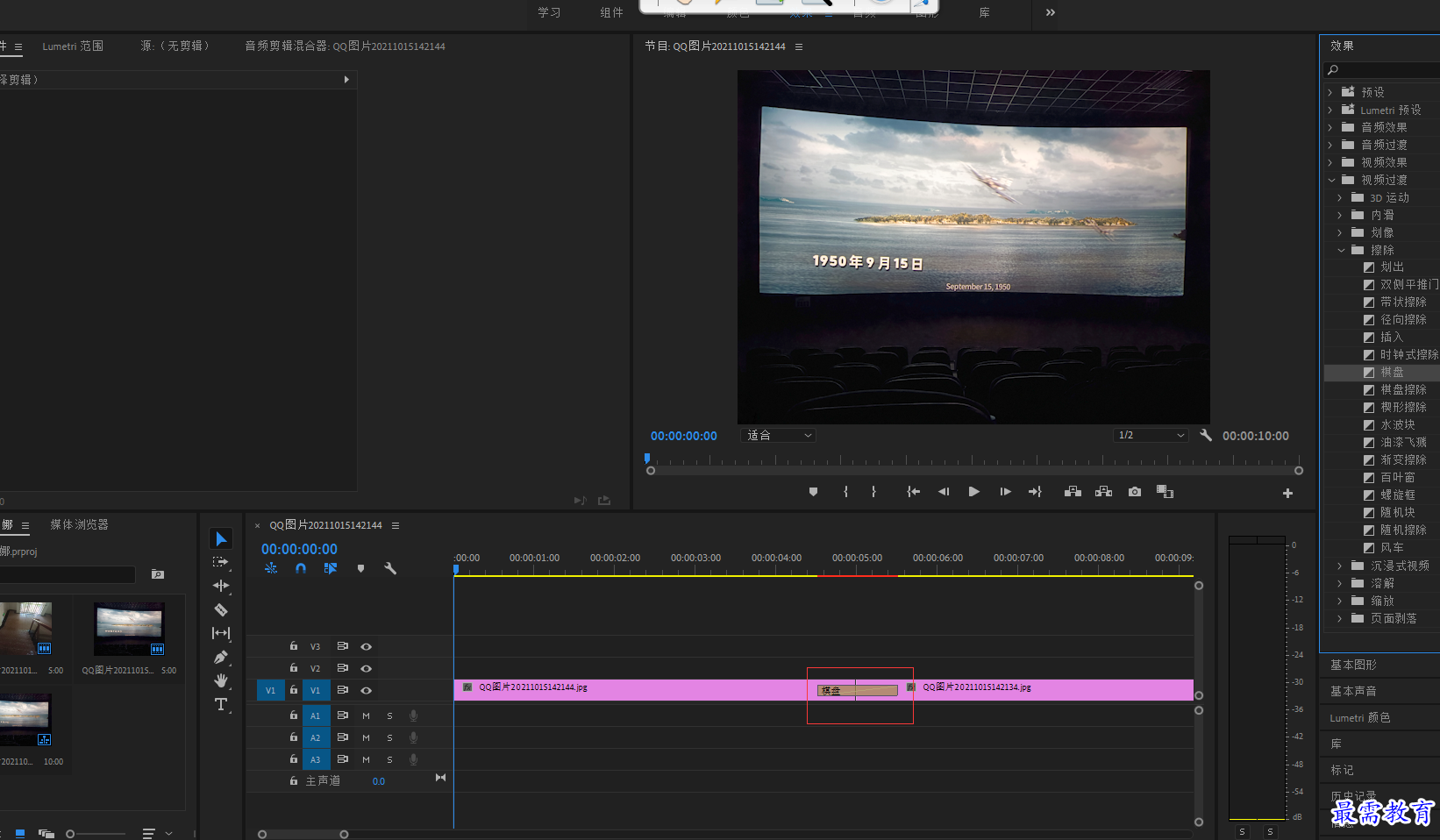
Task: Step forward one frame
Action: (1005, 492)
